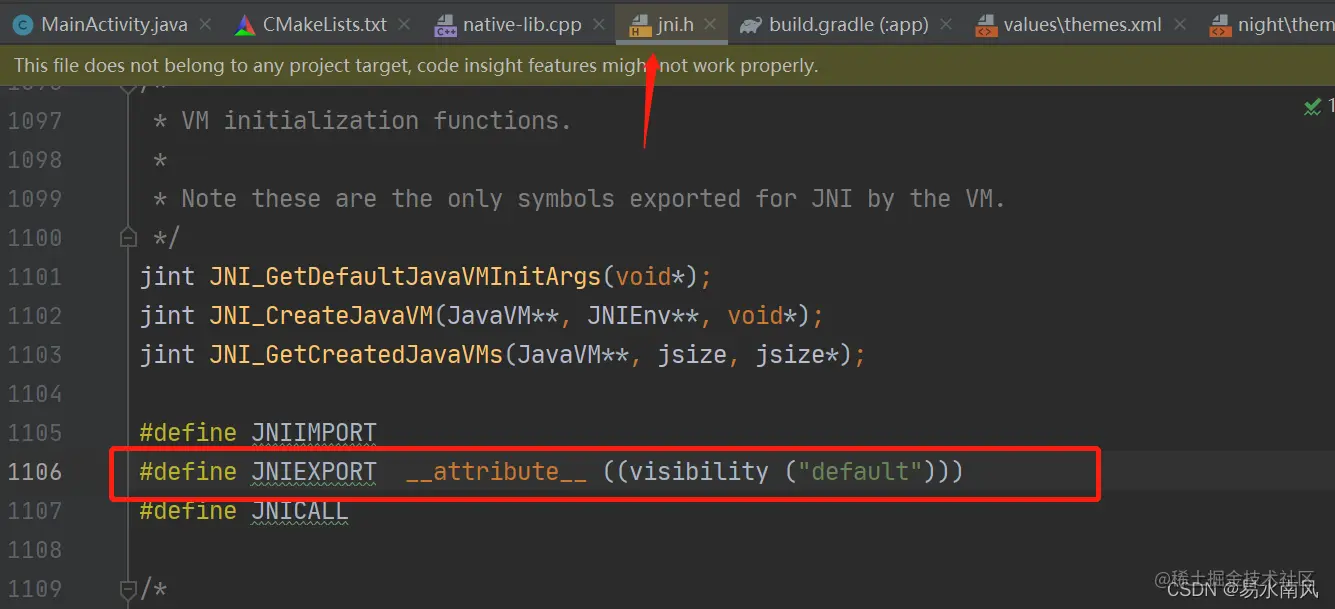1335x609 pixels.
Task: Click line number 1104 in the gutter
Action: point(35,394)
